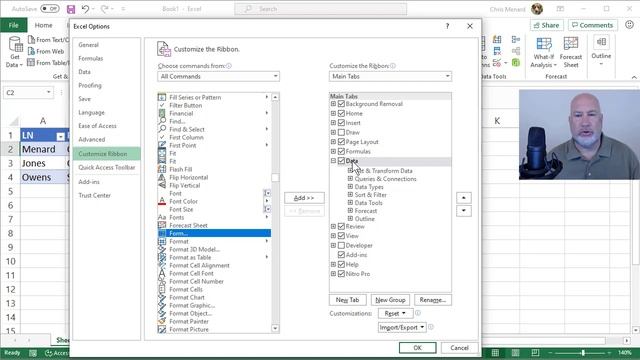Open the Choose commands from dropdown

(x=218, y=76)
